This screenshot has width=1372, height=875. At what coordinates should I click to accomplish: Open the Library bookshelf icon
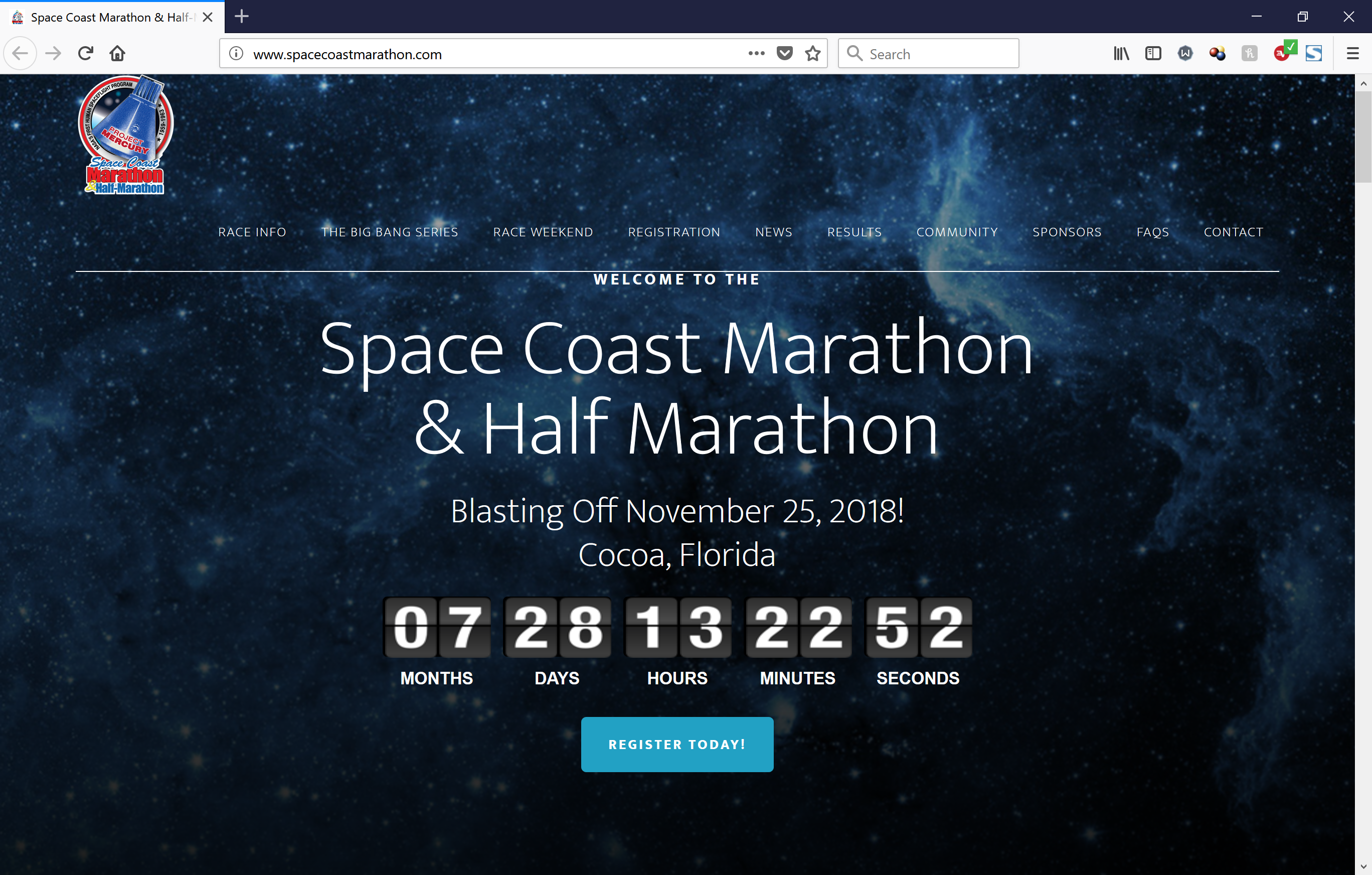tap(1121, 54)
